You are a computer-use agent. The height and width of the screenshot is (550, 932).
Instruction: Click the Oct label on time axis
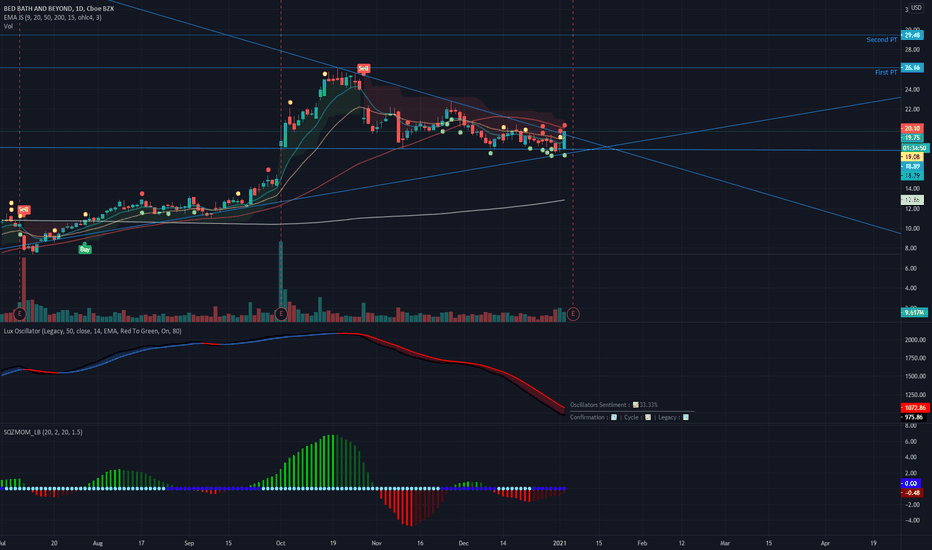pos(281,543)
